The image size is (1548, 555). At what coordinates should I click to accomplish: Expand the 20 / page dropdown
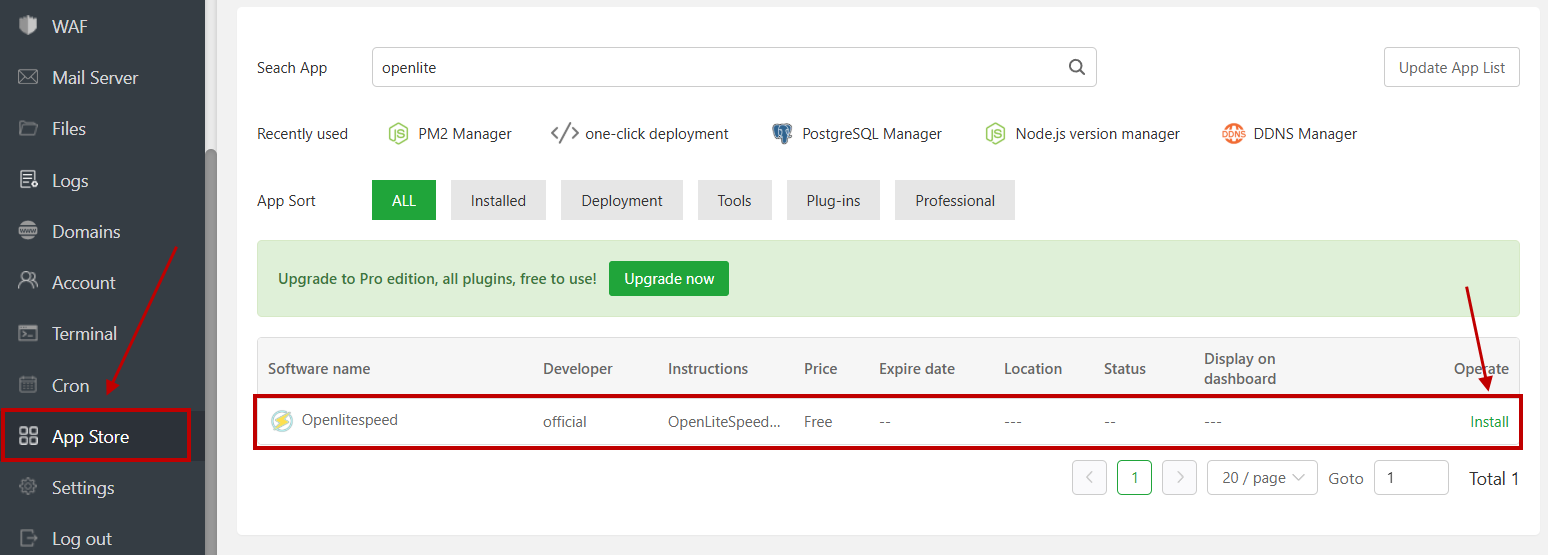[x=1262, y=478]
